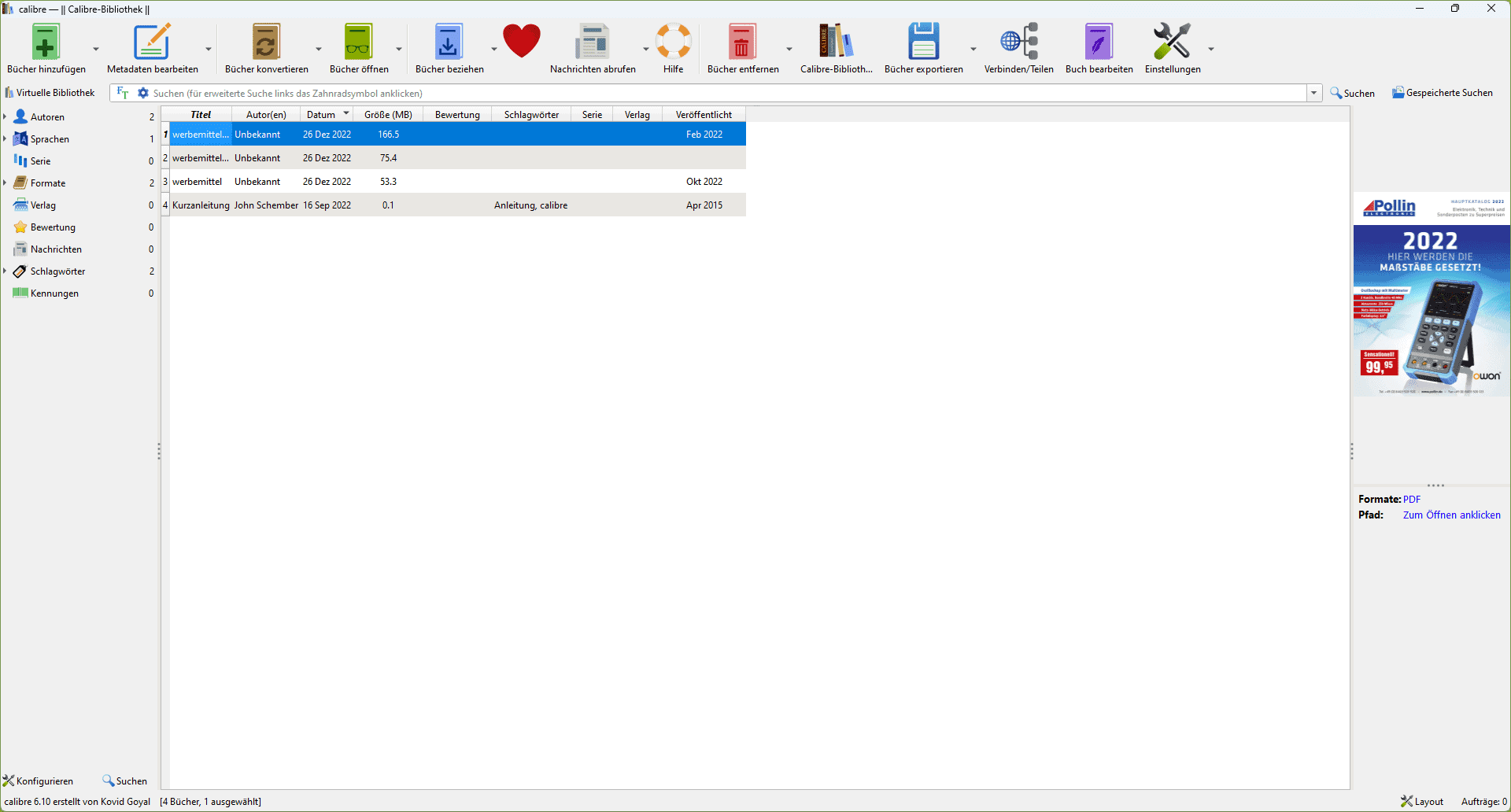Screen dimensions: 1511x812
Task: Expand the Autoren category
Action: pos(5,116)
